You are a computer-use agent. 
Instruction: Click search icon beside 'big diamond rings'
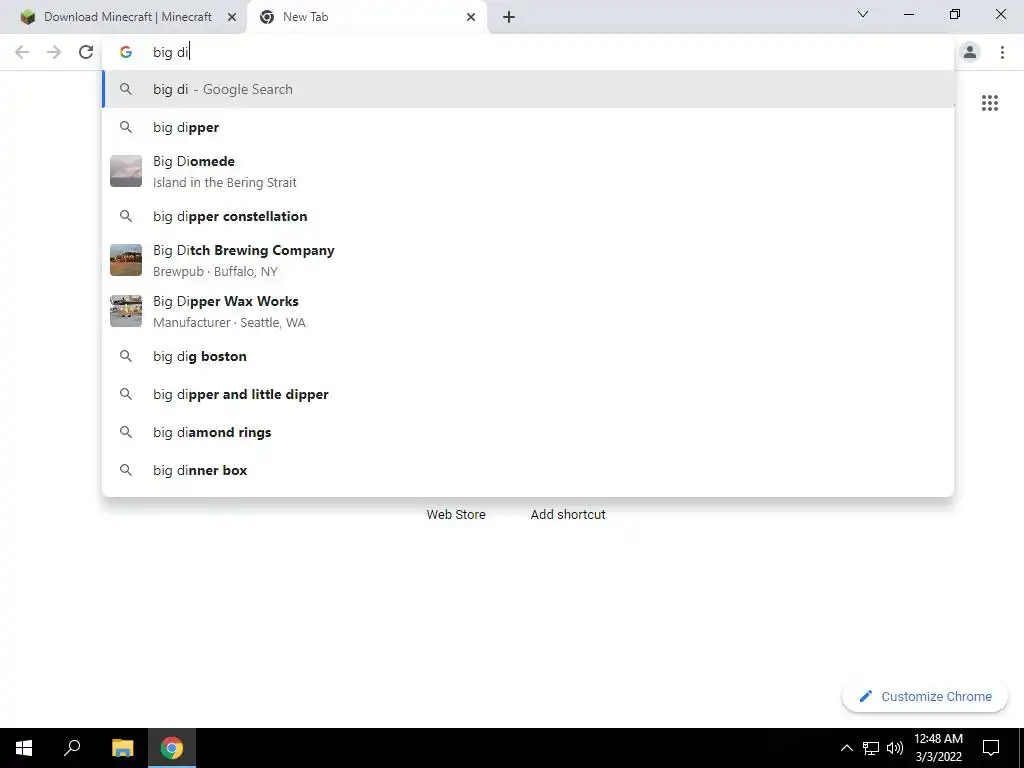[x=126, y=432]
